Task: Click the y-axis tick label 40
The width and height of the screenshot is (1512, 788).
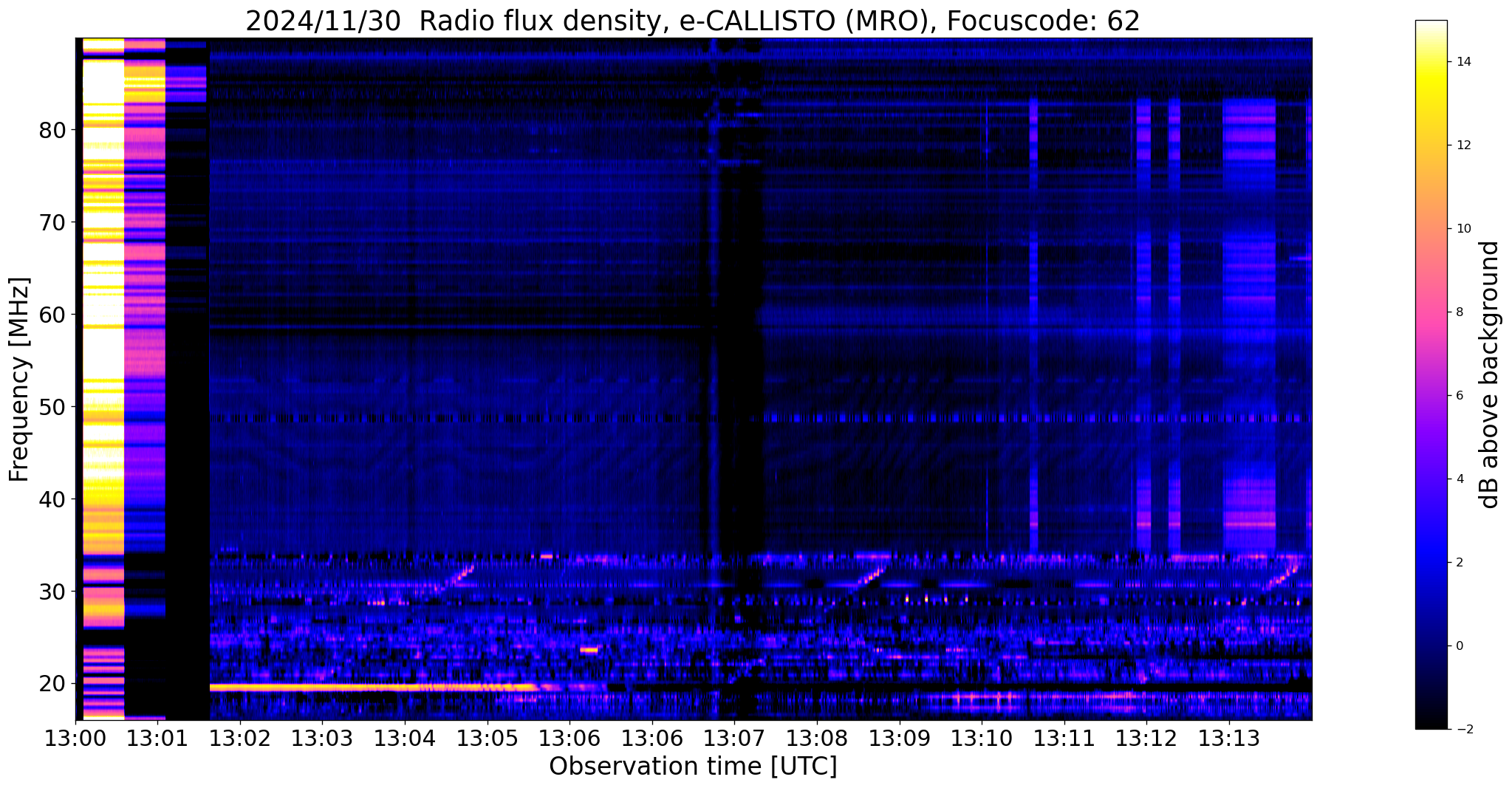Action: pos(53,500)
